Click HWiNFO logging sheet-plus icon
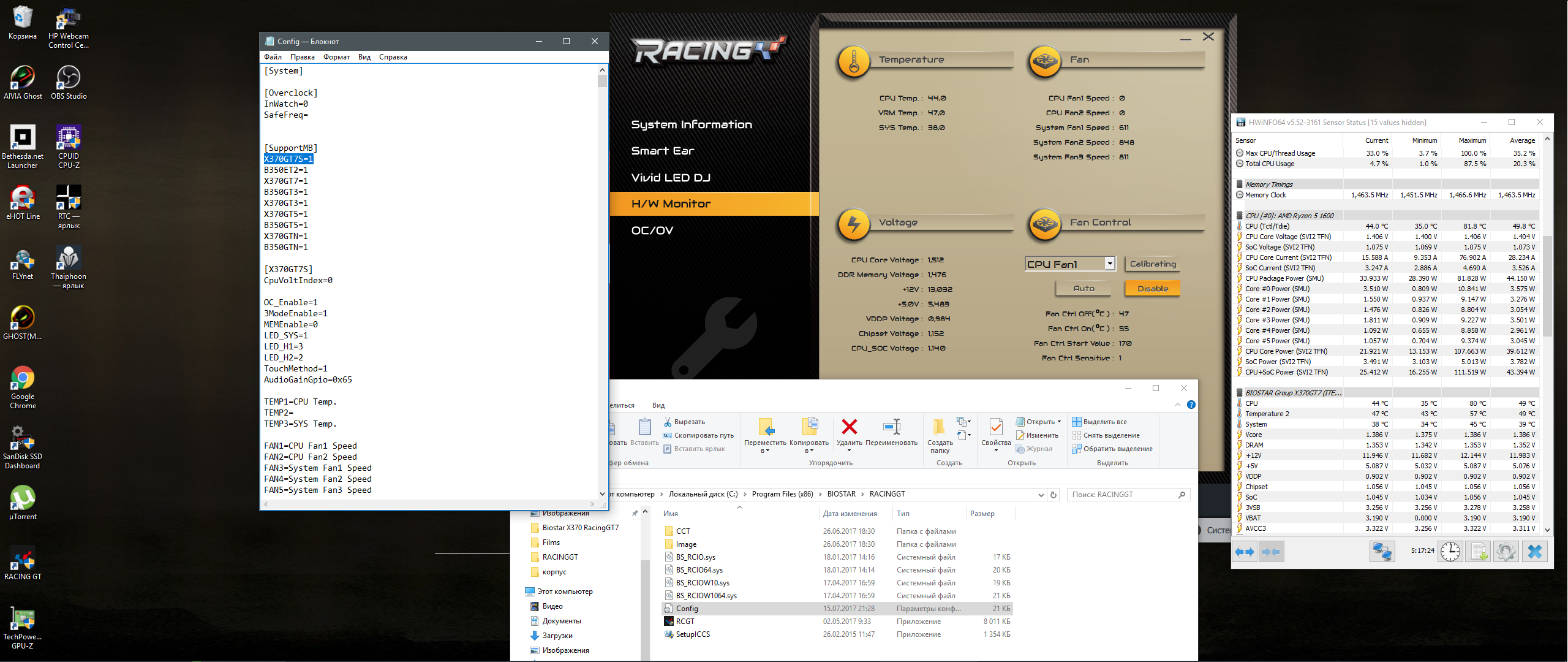Viewport: 1568px width, 662px height. point(1478,552)
